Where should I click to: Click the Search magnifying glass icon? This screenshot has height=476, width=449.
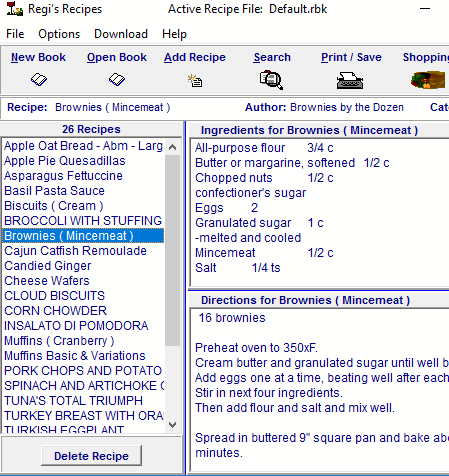272,80
